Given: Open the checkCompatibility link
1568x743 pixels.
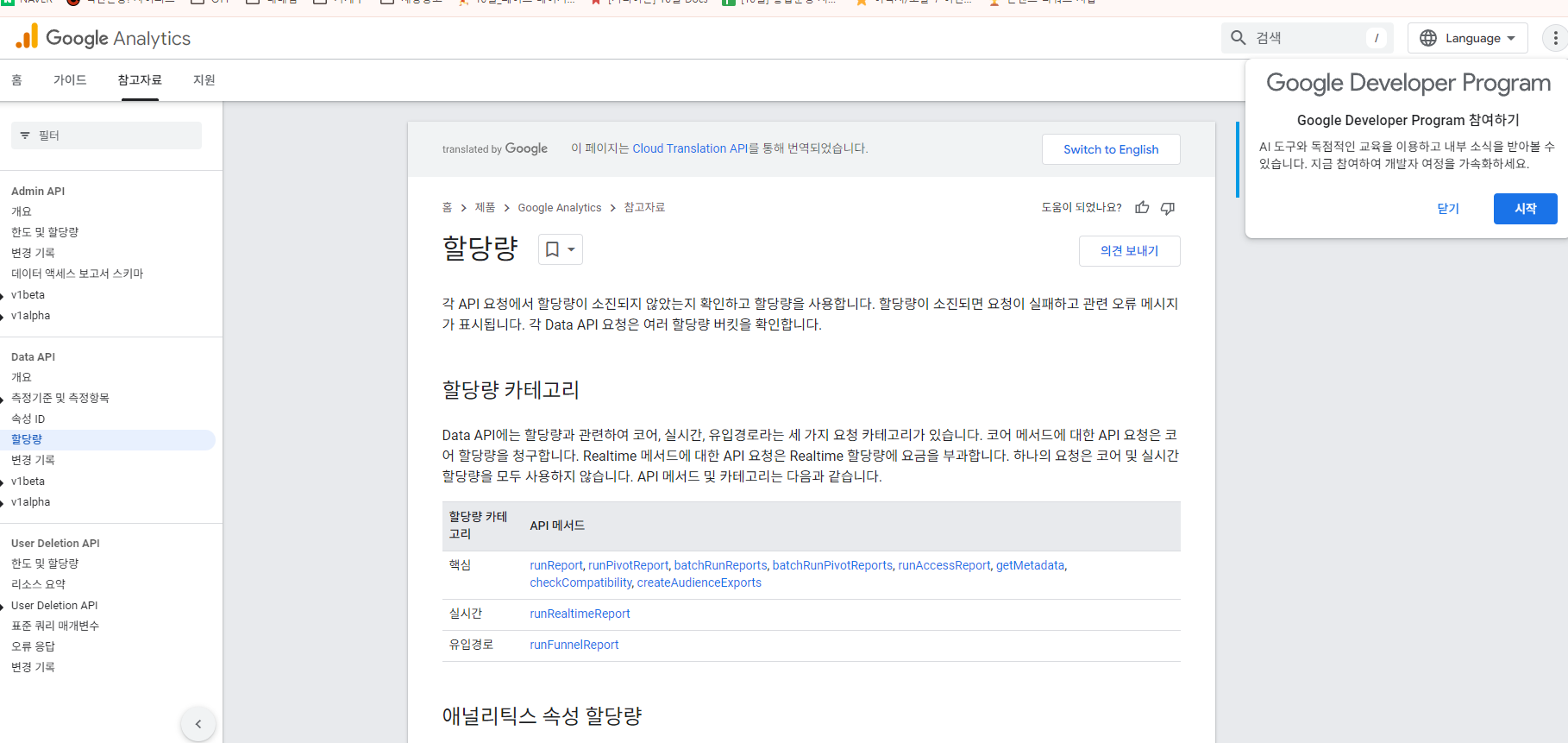Looking at the screenshot, I should [581, 582].
